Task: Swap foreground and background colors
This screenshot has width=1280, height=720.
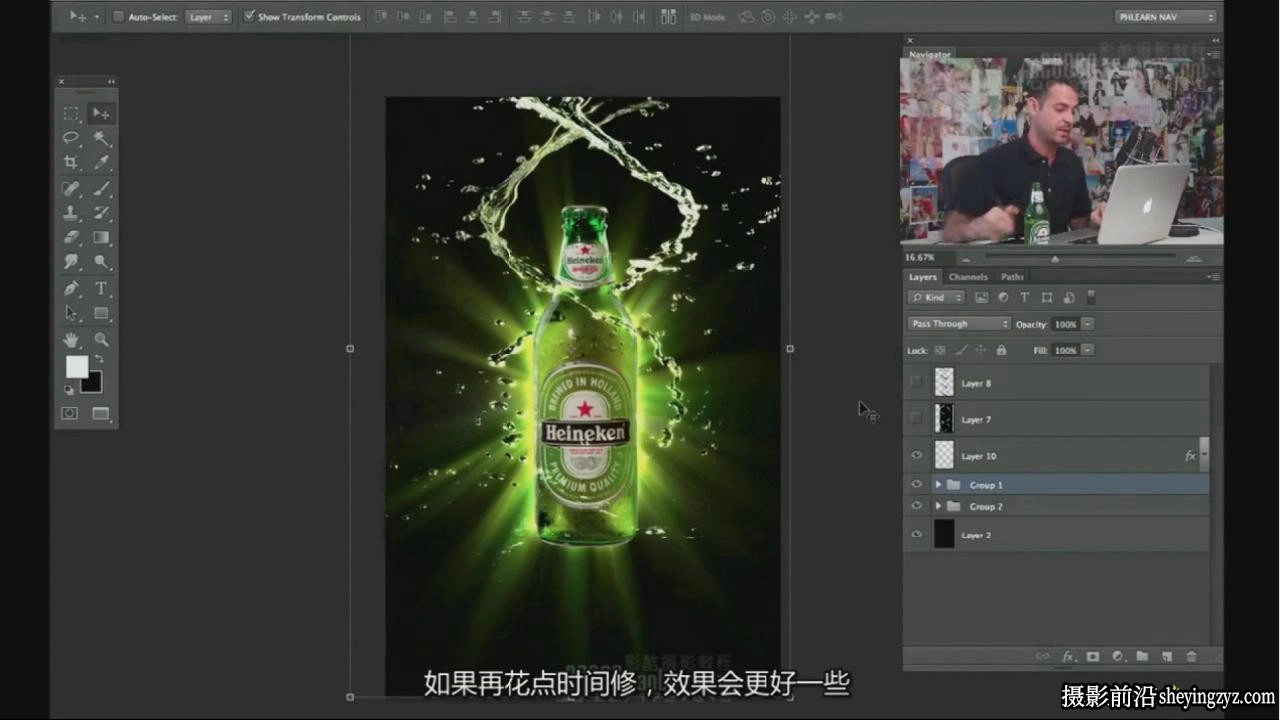Action: (x=98, y=359)
